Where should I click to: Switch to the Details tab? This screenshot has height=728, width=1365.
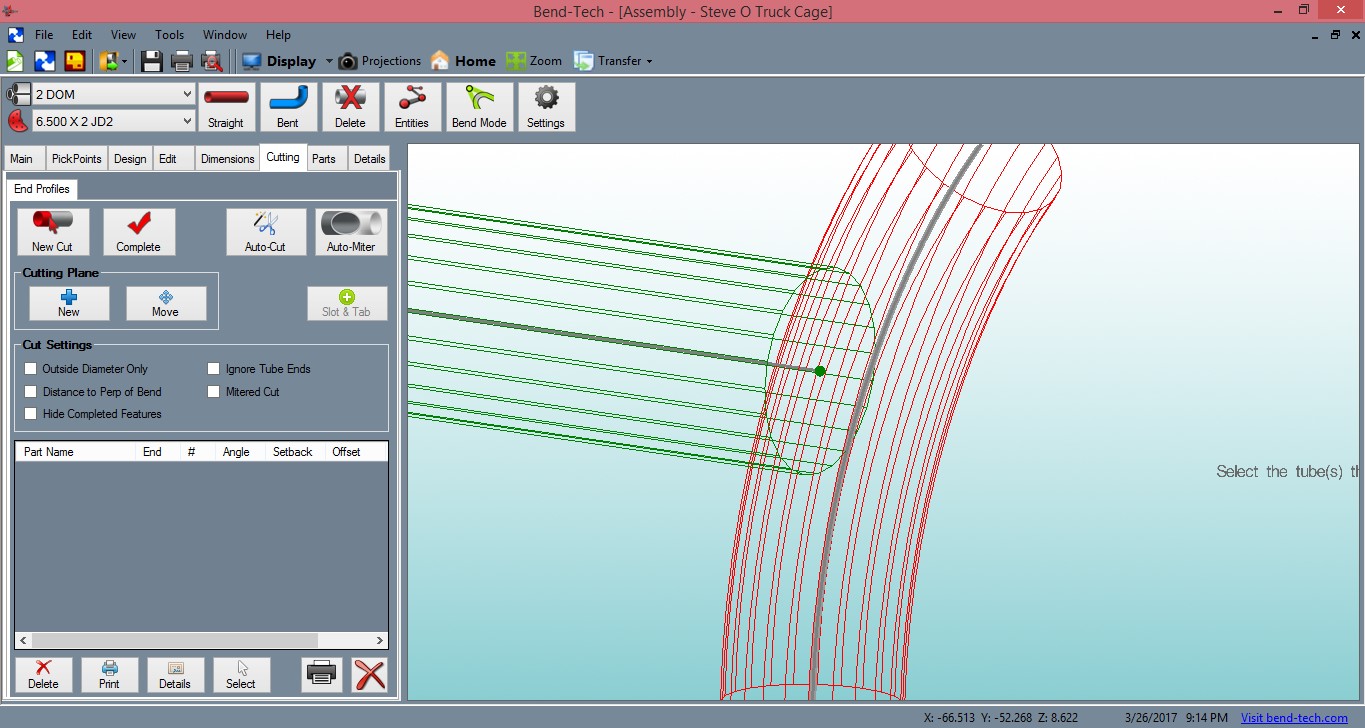[x=369, y=159]
